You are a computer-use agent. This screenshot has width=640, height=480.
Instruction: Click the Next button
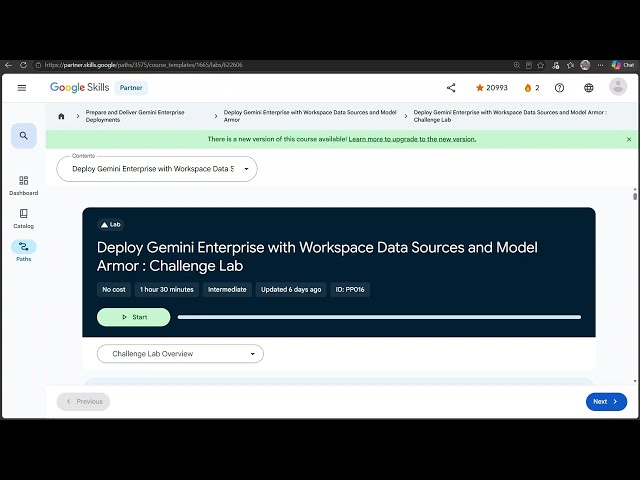[x=606, y=402]
